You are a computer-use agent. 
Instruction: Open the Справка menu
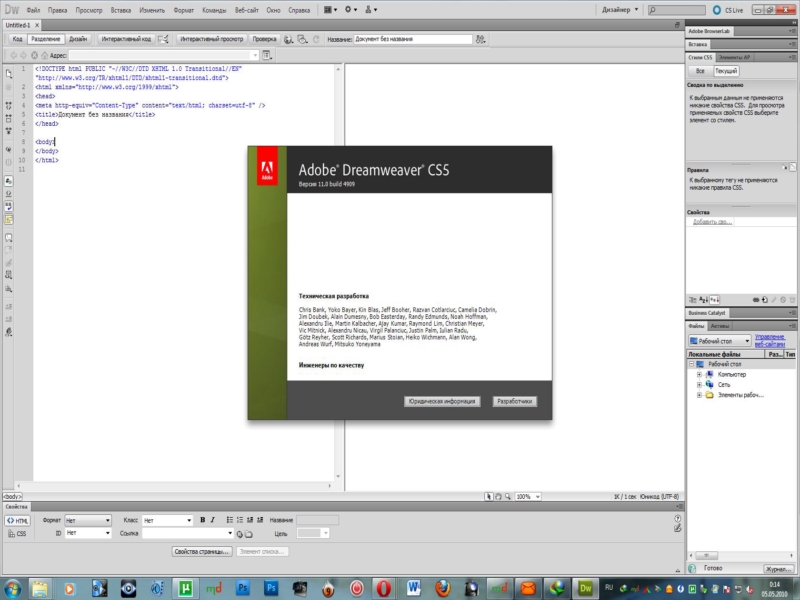click(299, 10)
